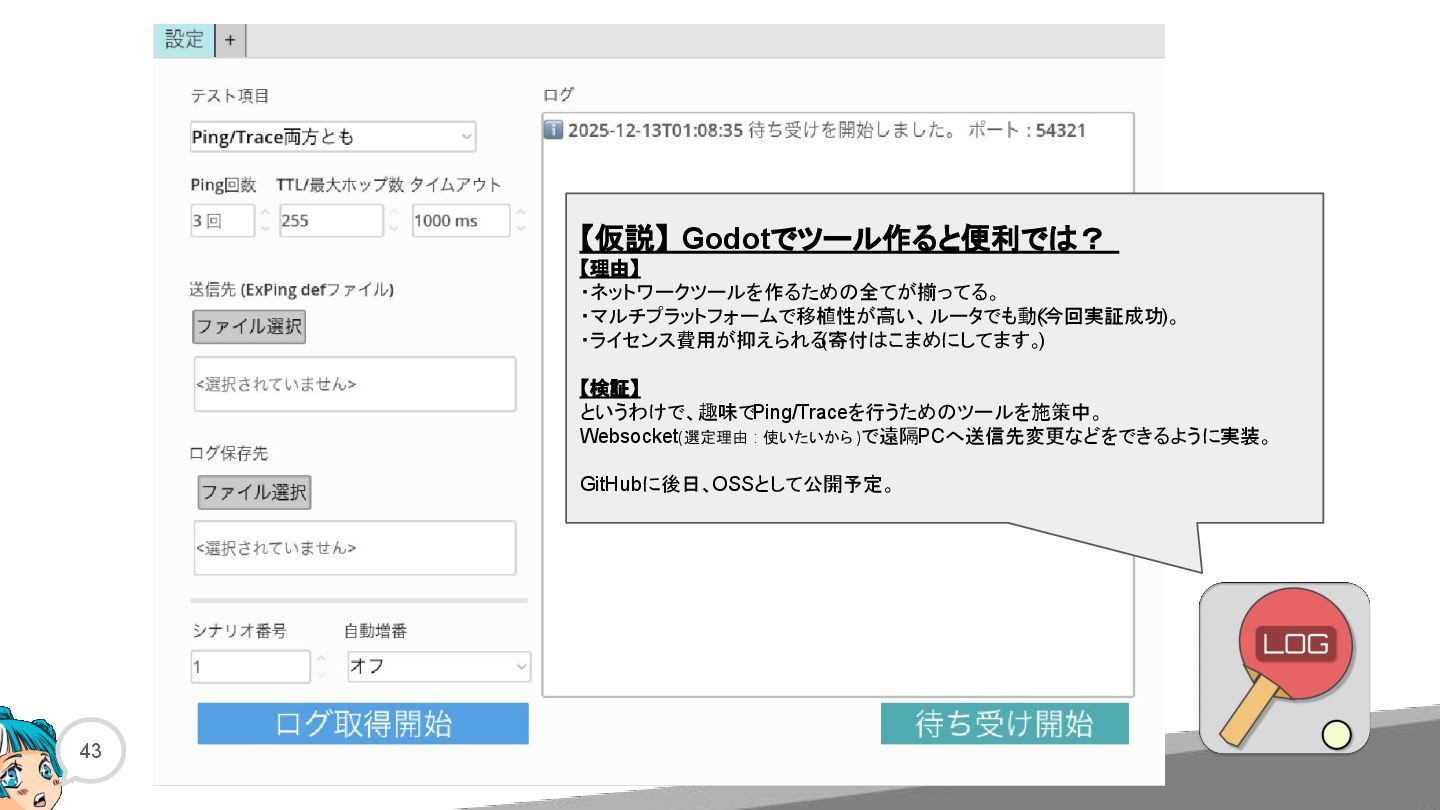Switch to the 設定 tab
Screen dimensions: 1440x810
tap(184, 40)
